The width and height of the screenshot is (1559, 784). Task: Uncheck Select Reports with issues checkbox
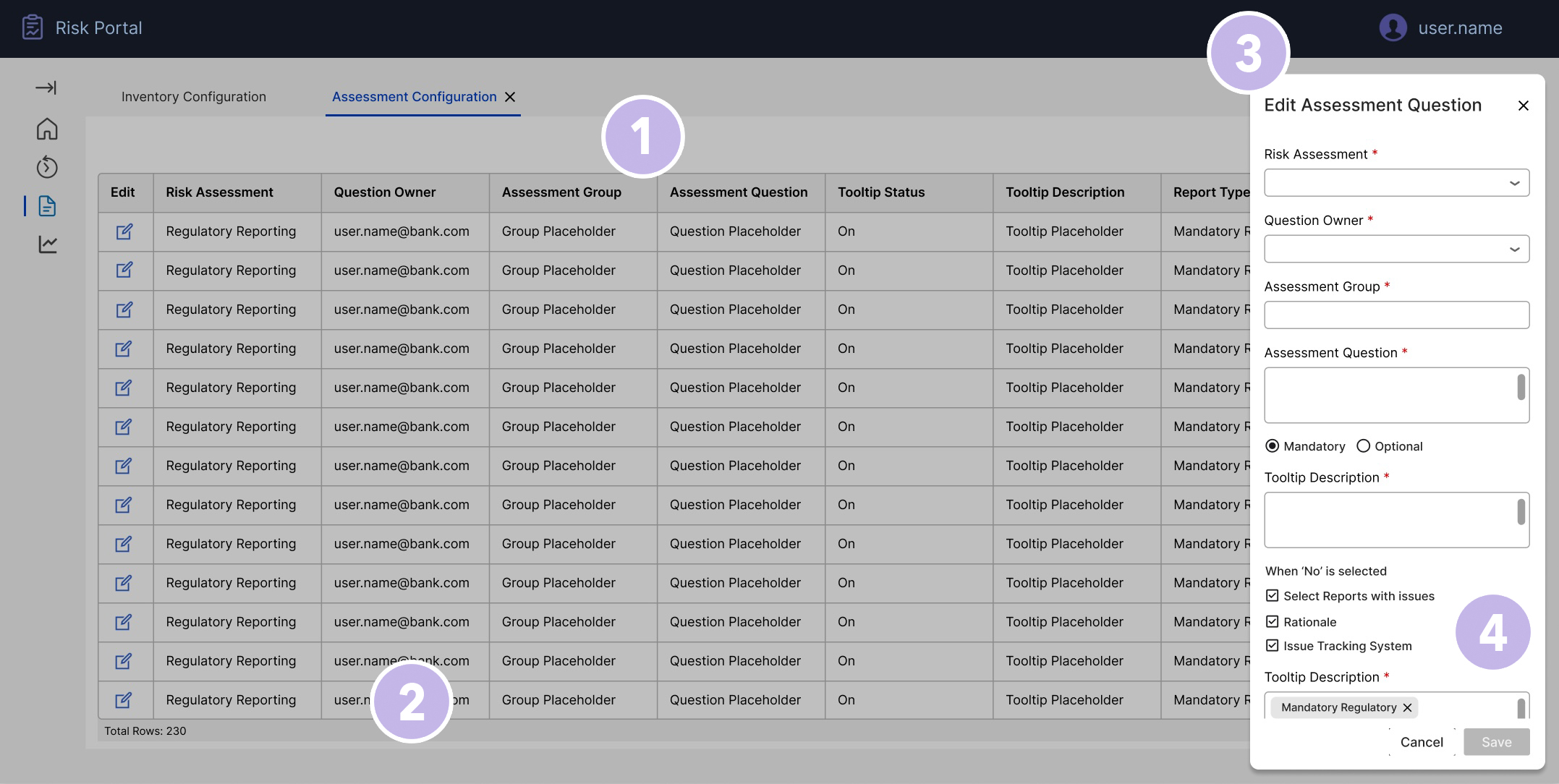pyautogui.click(x=1272, y=595)
